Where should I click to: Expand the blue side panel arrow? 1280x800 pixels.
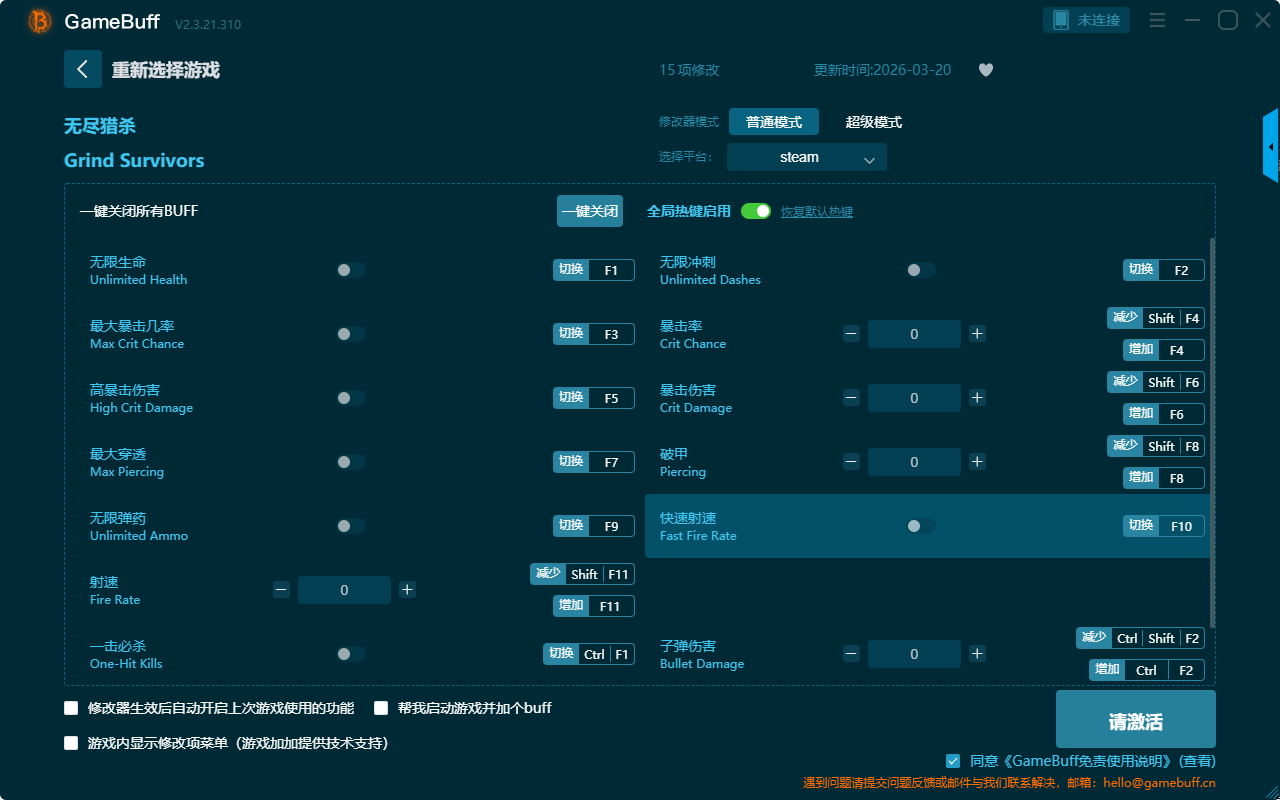[x=1271, y=147]
